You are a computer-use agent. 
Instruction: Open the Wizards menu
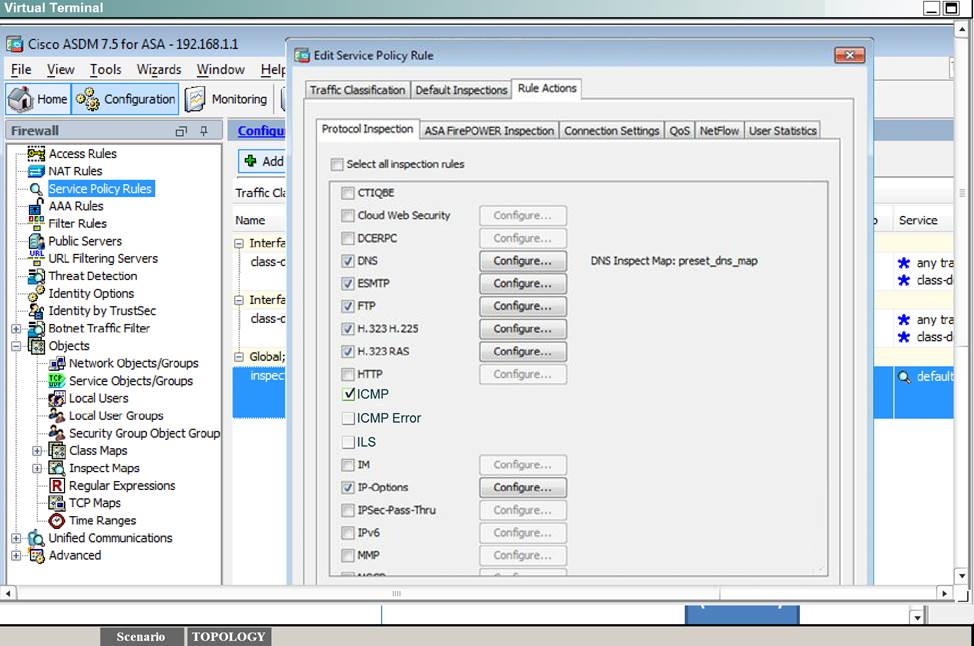pyautogui.click(x=158, y=70)
